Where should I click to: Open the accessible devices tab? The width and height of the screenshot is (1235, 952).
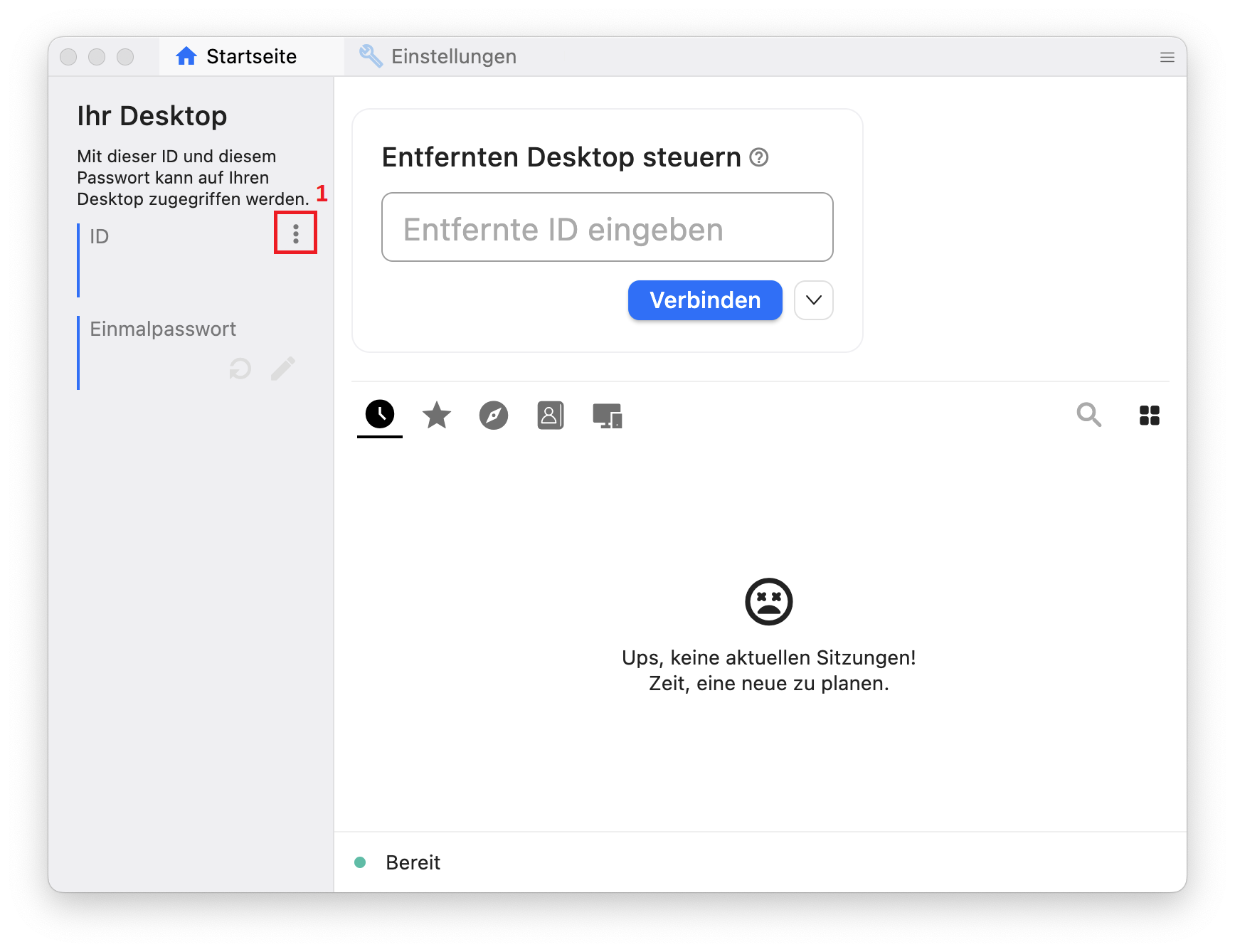coord(607,416)
